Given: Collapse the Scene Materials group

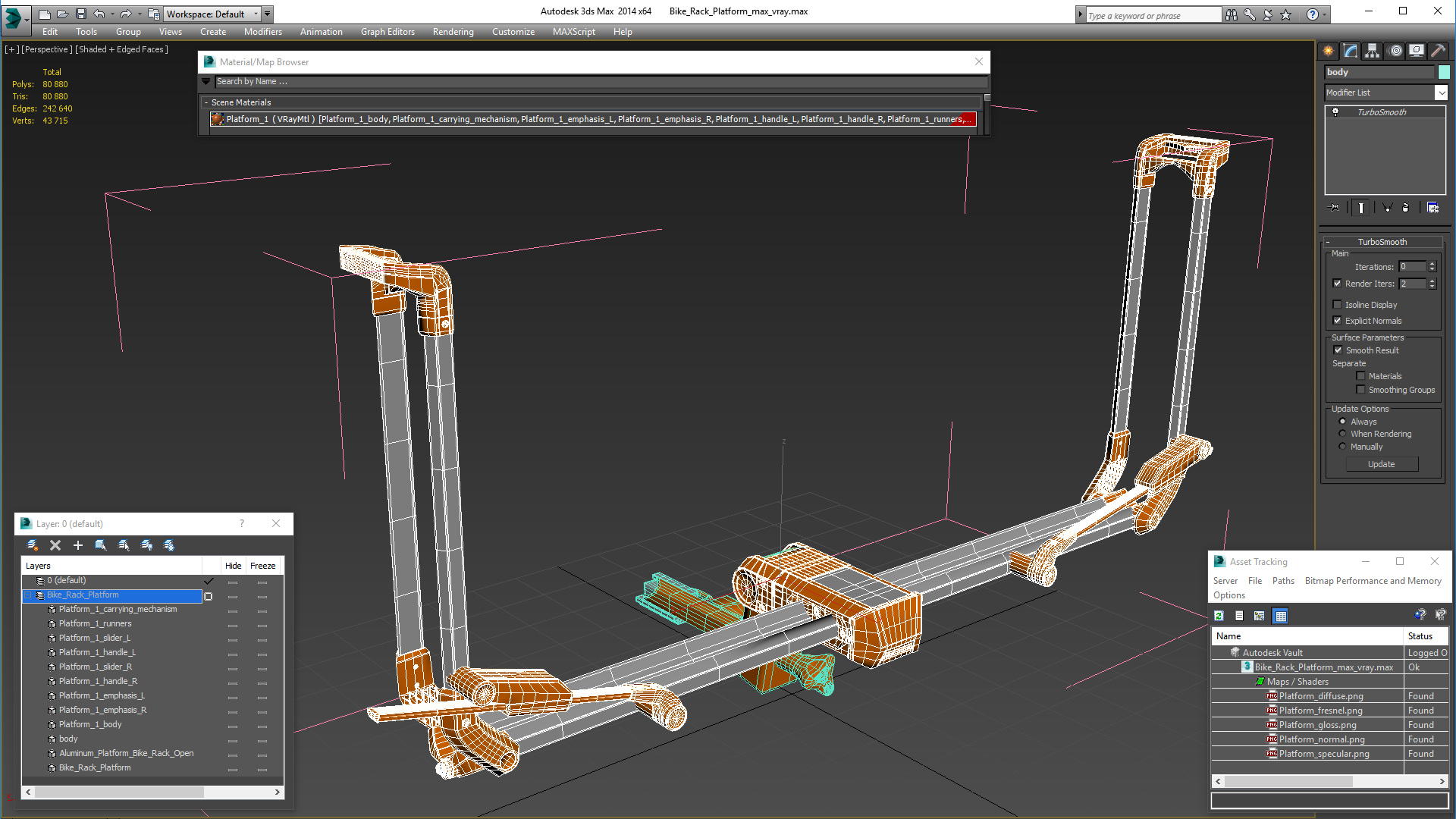Looking at the screenshot, I should (x=206, y=102).
